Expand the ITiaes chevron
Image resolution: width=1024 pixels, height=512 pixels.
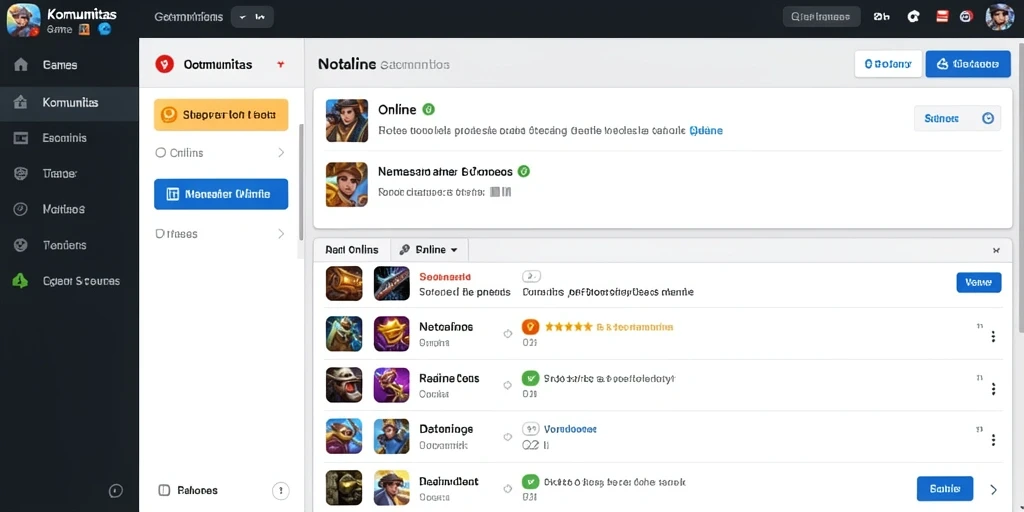coord(281,233)
